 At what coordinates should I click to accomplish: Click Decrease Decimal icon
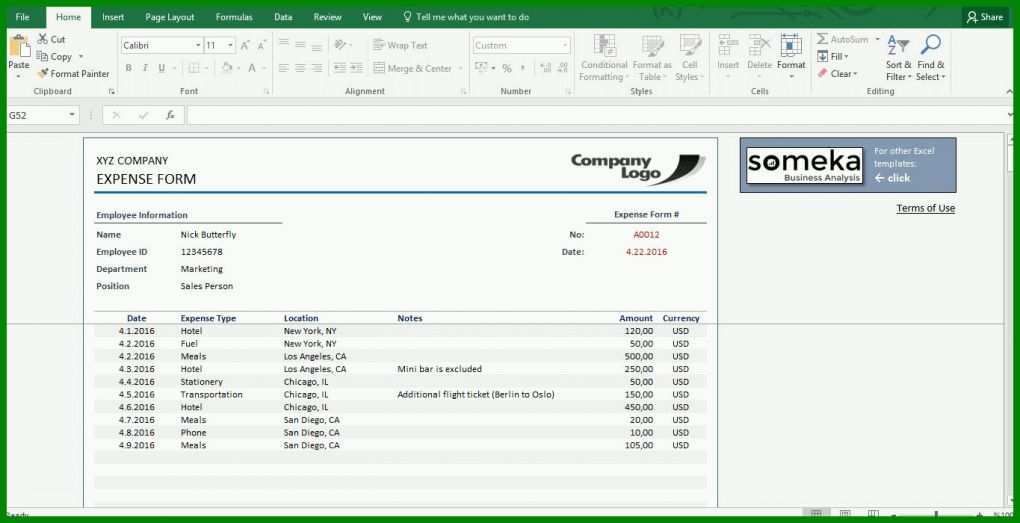(x=561, y=68)
